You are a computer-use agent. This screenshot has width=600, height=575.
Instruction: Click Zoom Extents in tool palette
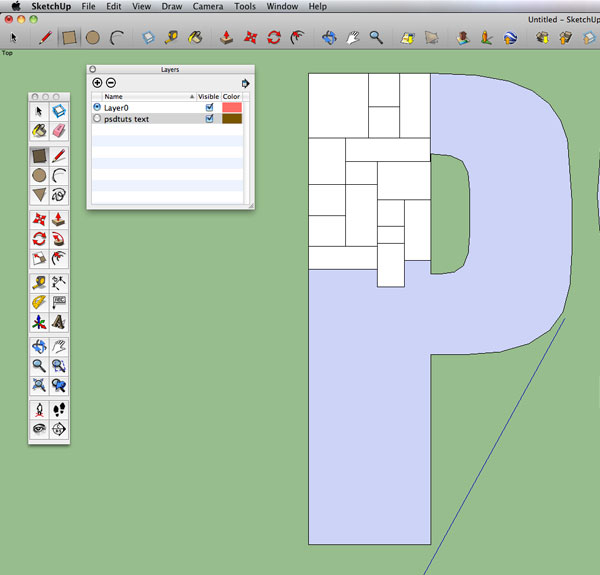pos(39,385)
